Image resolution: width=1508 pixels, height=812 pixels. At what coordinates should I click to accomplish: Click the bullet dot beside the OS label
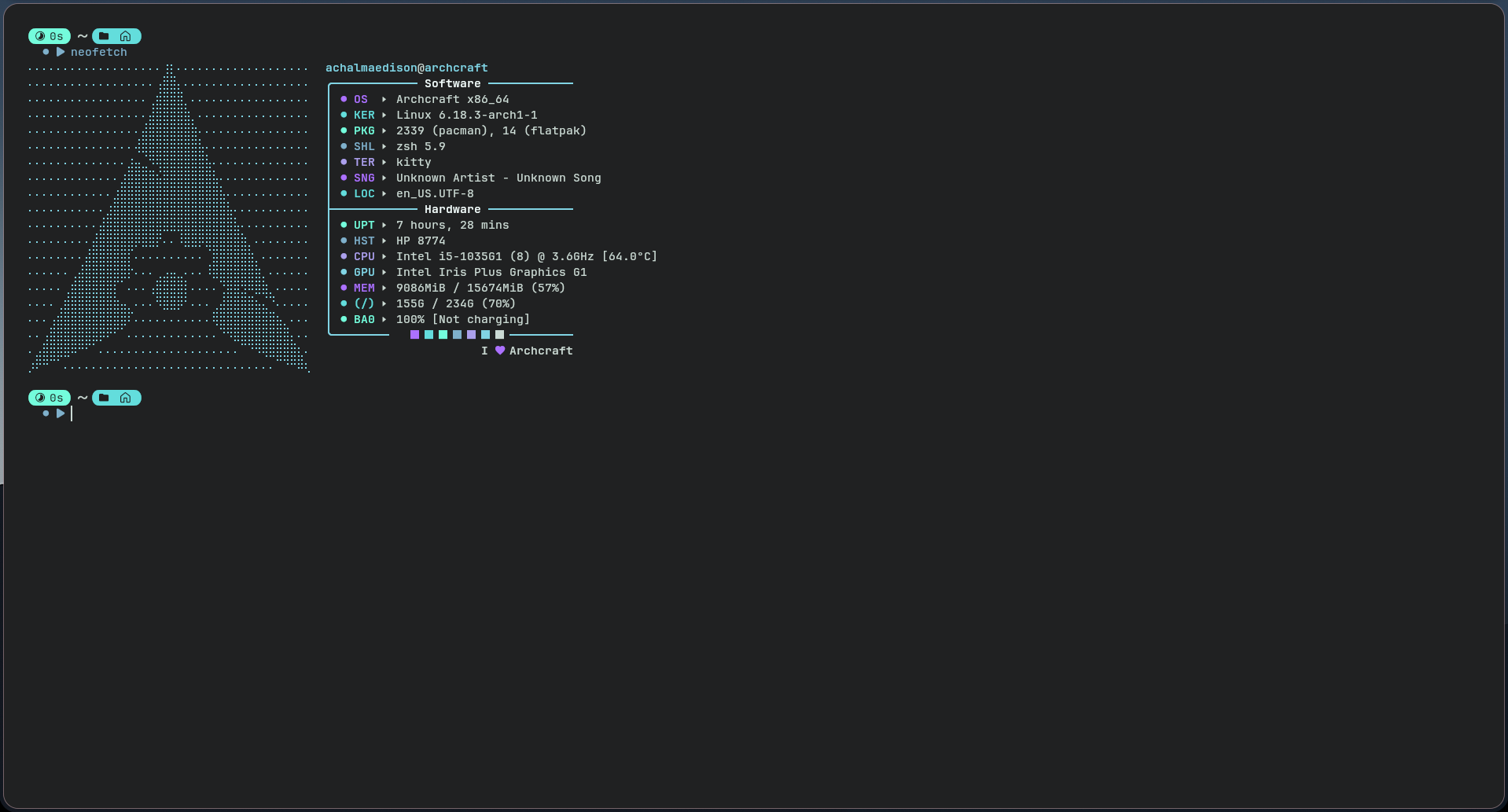coord(344,99)
